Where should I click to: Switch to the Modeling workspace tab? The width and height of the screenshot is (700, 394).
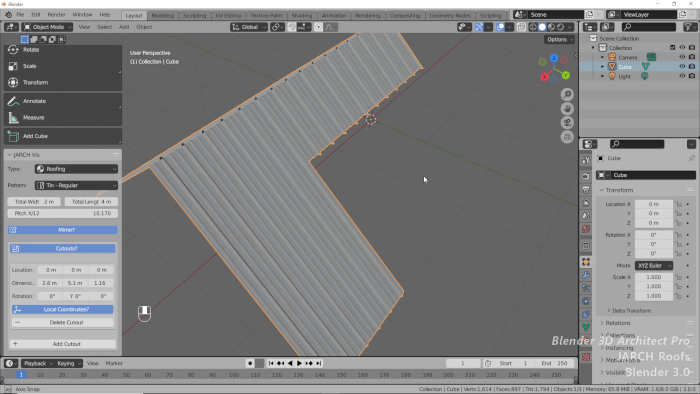(162, 16)
